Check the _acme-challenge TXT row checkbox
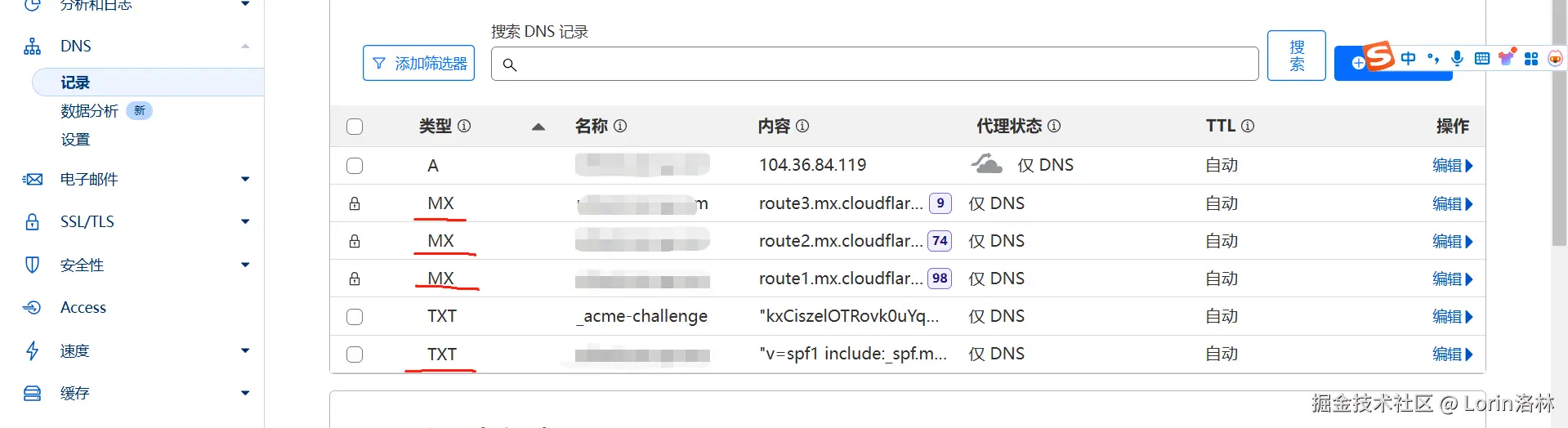 (x=355, y=317)
